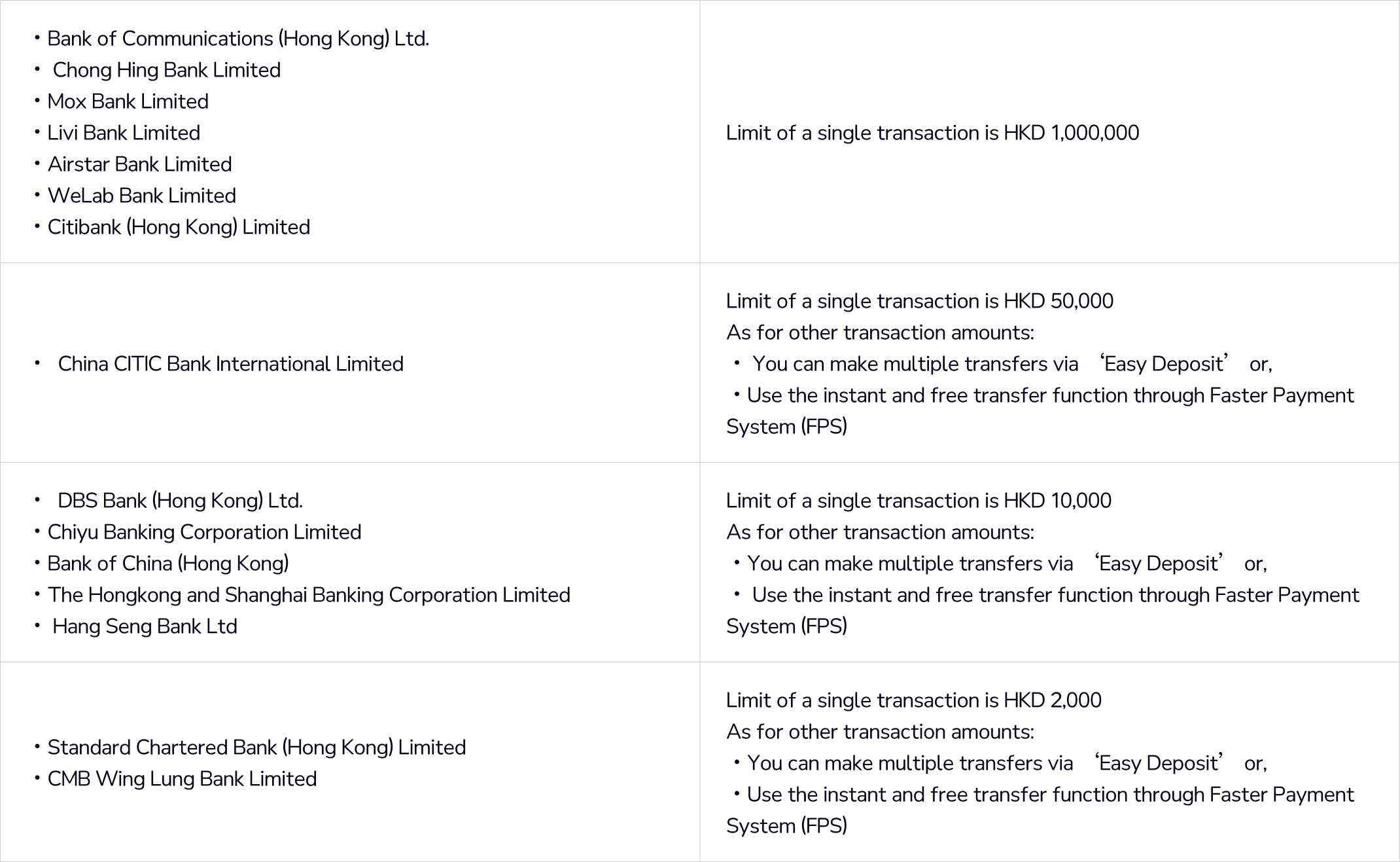The width and height of the screenshot is (1400, 862).
Task: Select the Chong Hing Bank Limited text
Action: pos(166,70)
